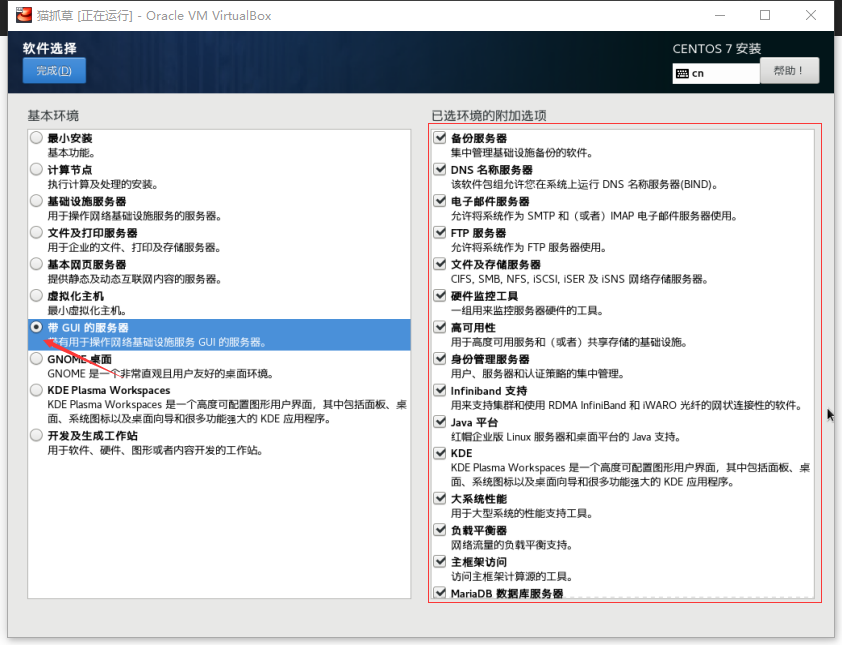
Task: Click the 软件选择 heading text
Action: [49, 48]
